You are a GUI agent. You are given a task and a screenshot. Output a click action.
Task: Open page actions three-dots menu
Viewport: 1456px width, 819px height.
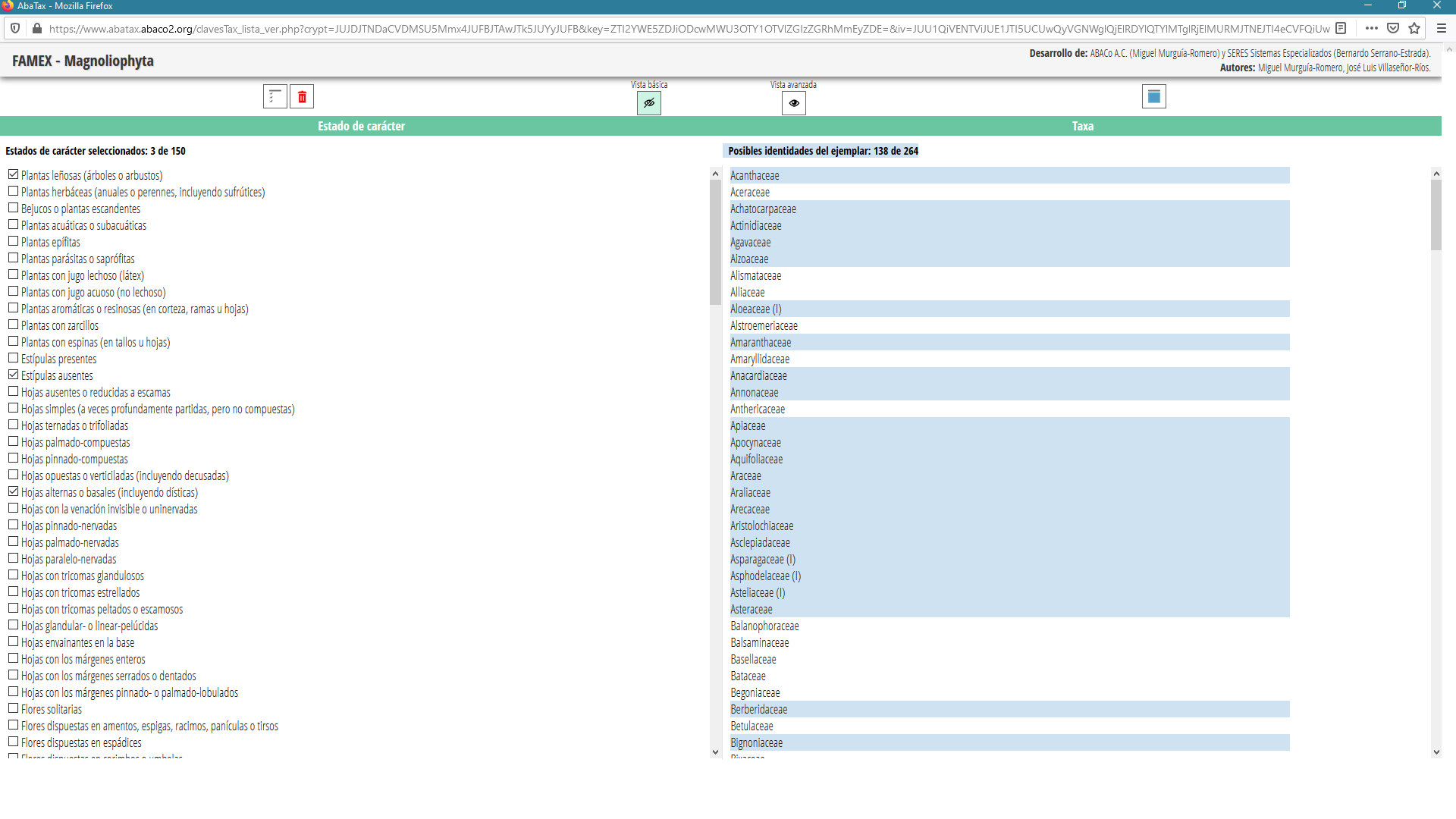click(1371, 28)
